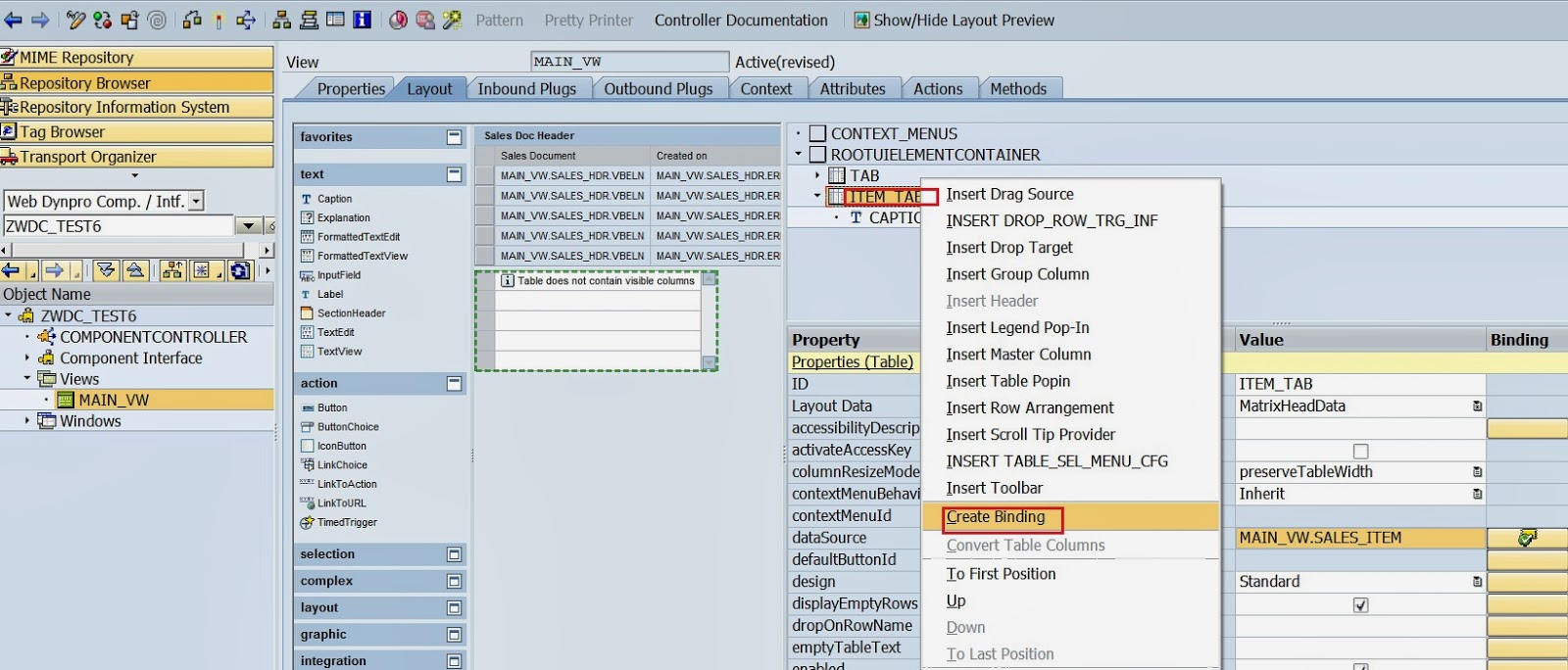Click the forward arrow in the top toolbar

pos(40,20)
